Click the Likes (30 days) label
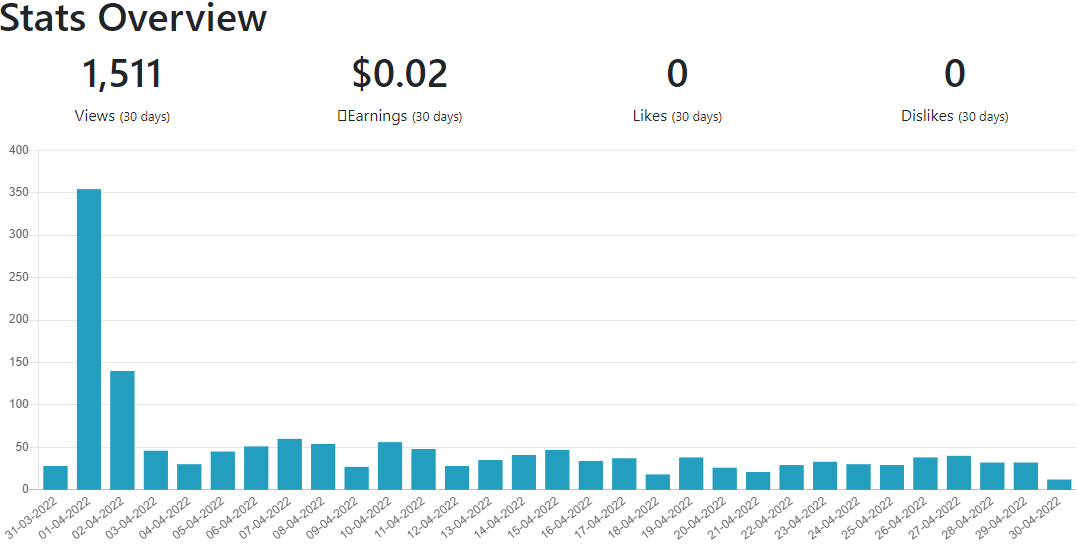This screenshot has width=1079, height=558. (x=677, y=116)
